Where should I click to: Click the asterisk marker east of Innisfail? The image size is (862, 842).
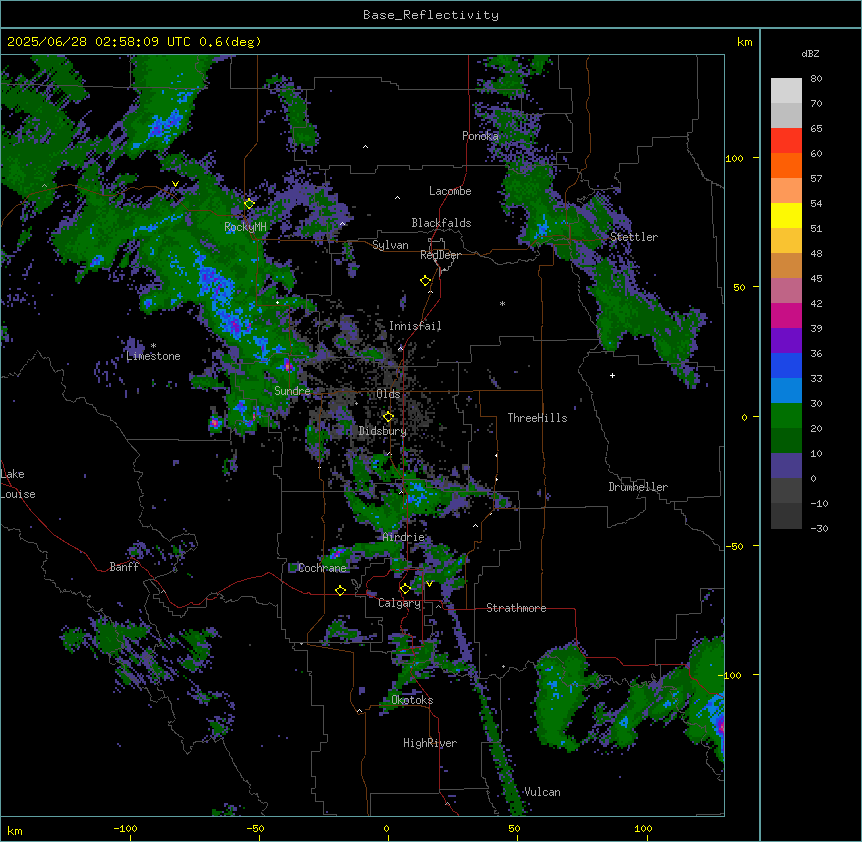coord(502,303)
